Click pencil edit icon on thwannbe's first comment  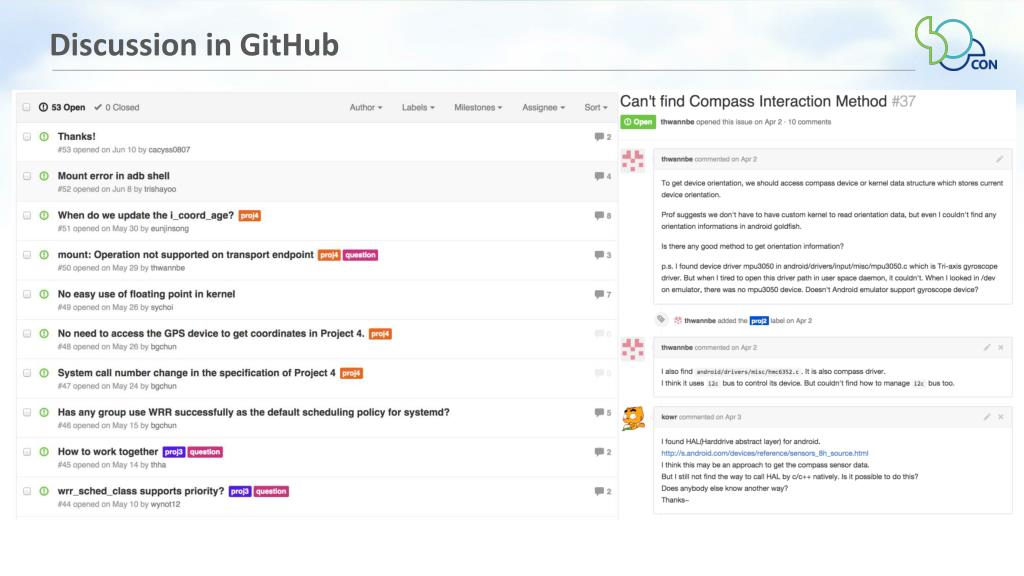pyautogui.click(x=999, y=159)
